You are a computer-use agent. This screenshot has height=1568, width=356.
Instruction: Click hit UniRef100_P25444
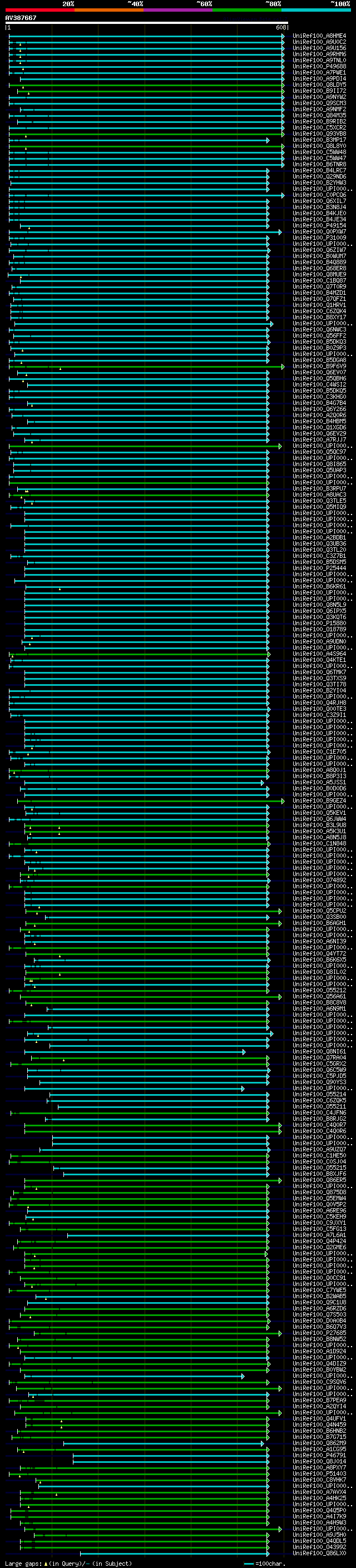319,568
